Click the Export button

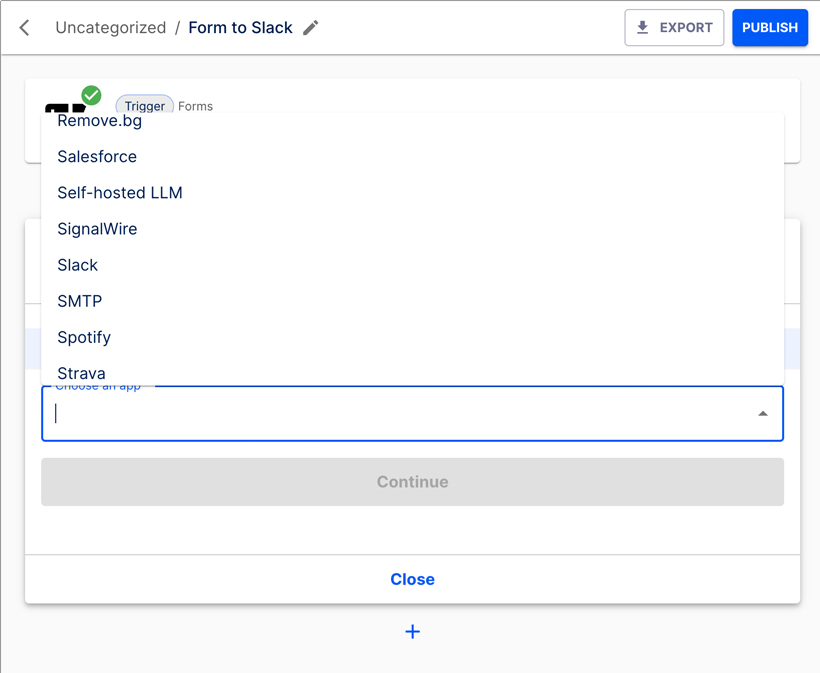tap(674, 28)
